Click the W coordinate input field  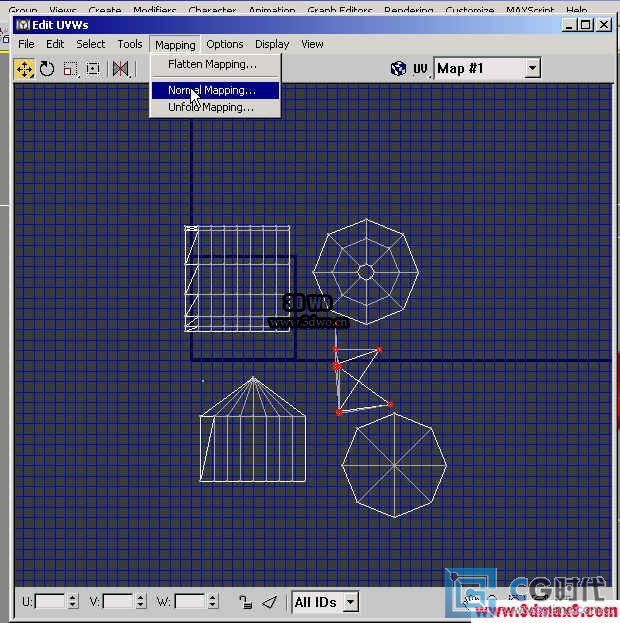point(190,602)
